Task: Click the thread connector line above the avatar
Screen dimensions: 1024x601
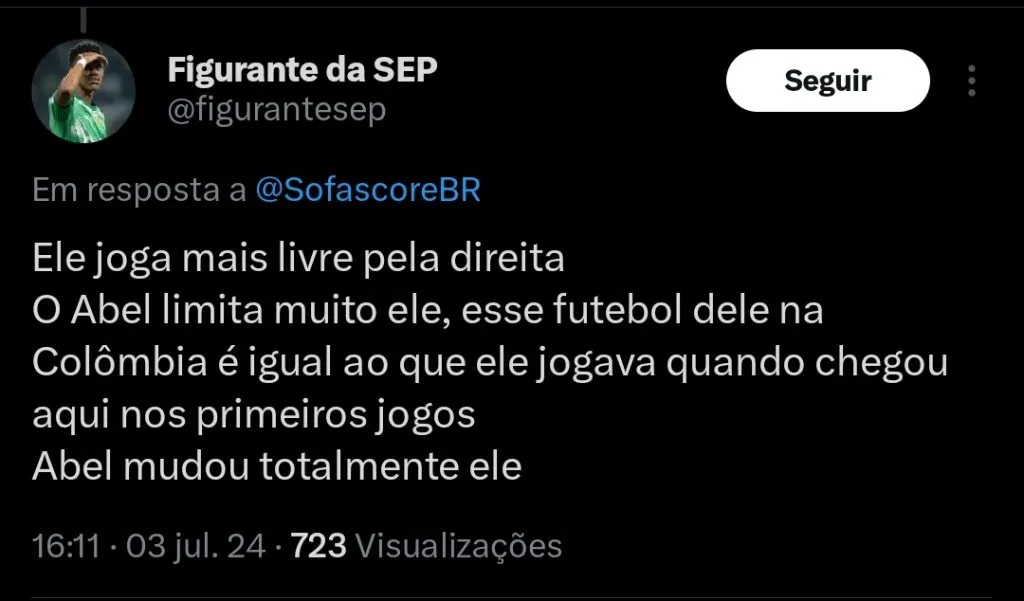Action: [x=84, y=19]
